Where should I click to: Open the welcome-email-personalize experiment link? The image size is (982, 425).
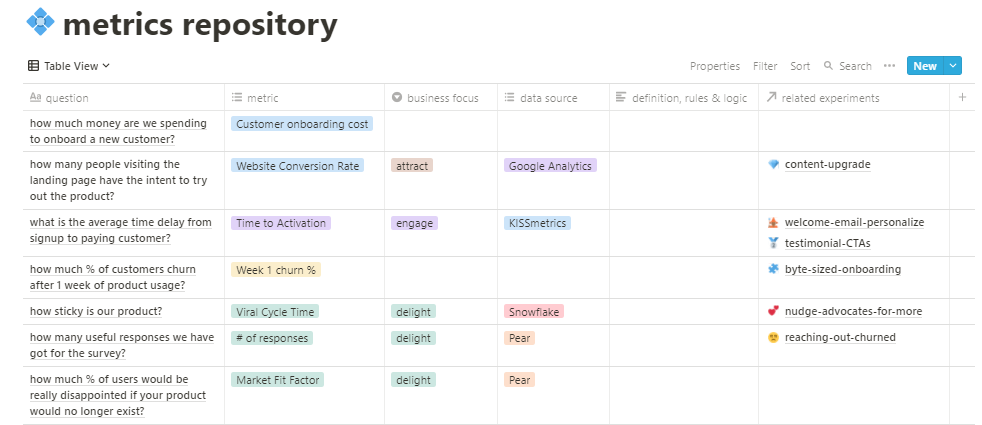854,222
